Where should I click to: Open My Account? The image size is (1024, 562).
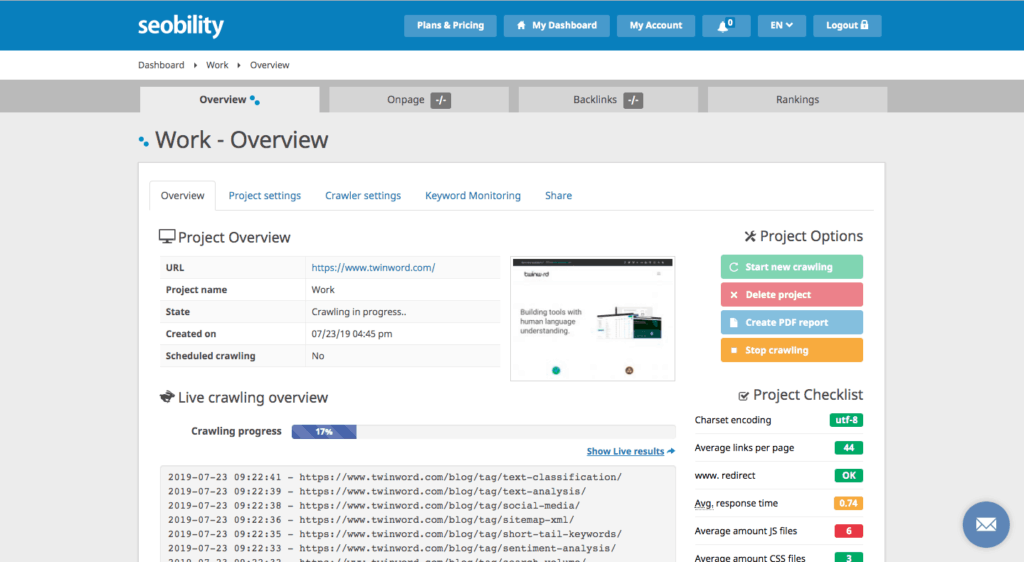tap(656, 25)
